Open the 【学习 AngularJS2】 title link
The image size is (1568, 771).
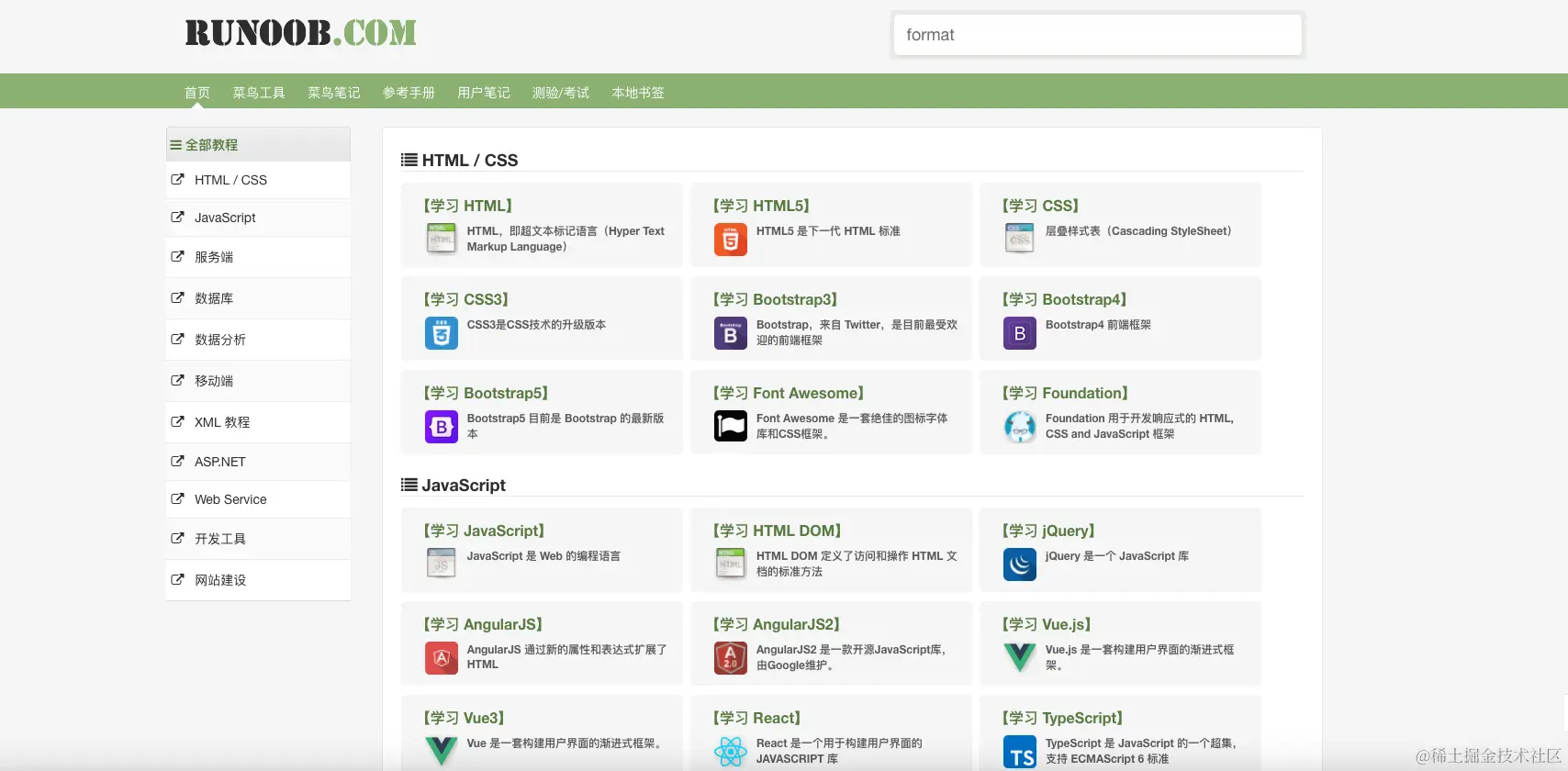tap(778, 624)
